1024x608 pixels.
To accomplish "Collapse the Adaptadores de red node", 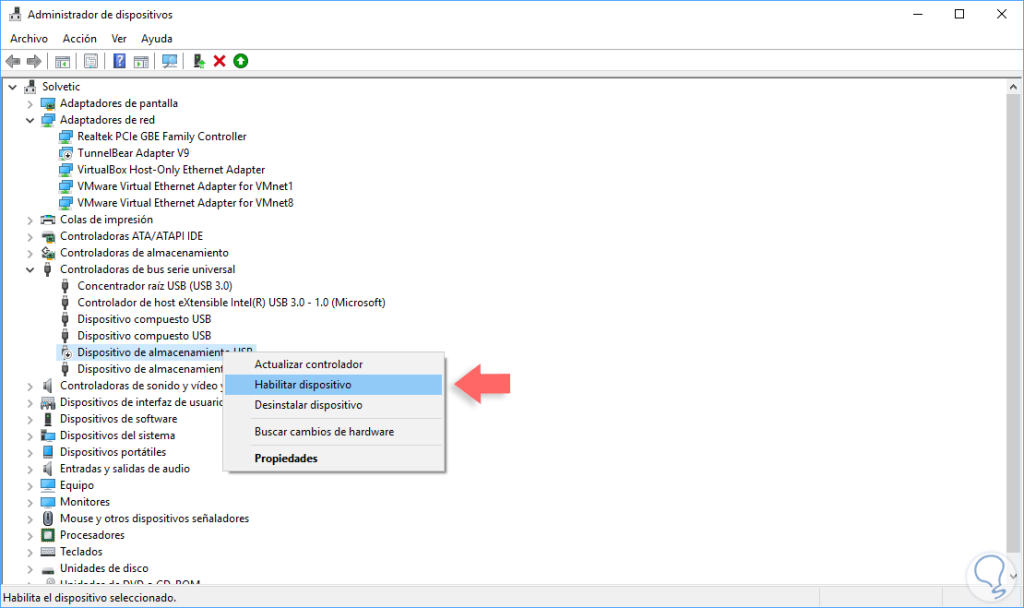I will pos(30,120).
